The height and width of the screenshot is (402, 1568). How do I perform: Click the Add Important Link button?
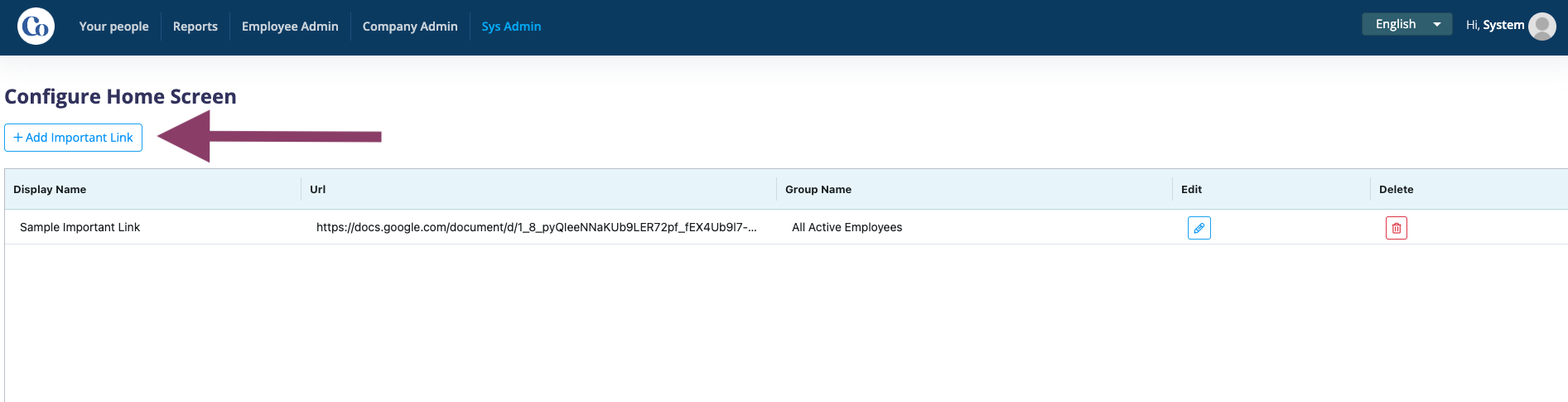74,138
